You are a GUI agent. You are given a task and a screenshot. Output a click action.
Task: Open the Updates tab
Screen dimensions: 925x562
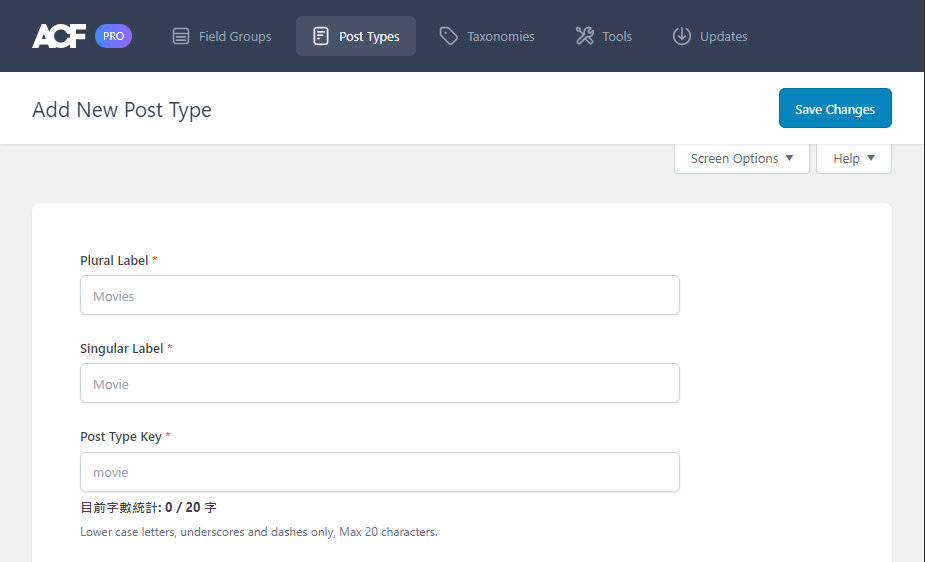pos(710,36)
